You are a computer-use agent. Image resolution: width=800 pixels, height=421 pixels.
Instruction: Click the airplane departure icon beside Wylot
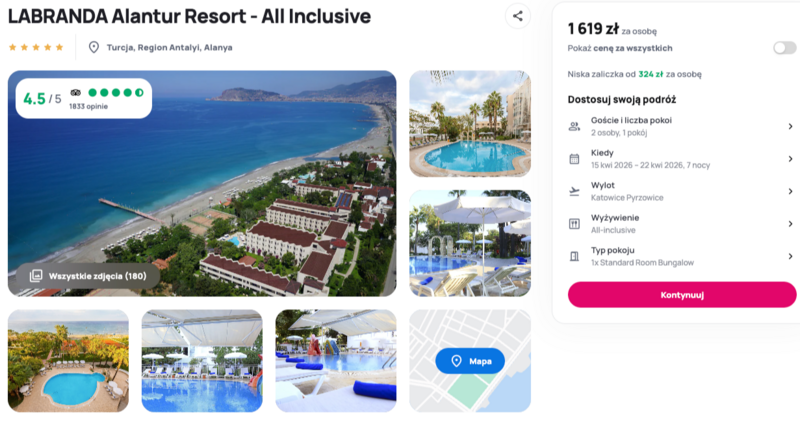click(574, 191)
